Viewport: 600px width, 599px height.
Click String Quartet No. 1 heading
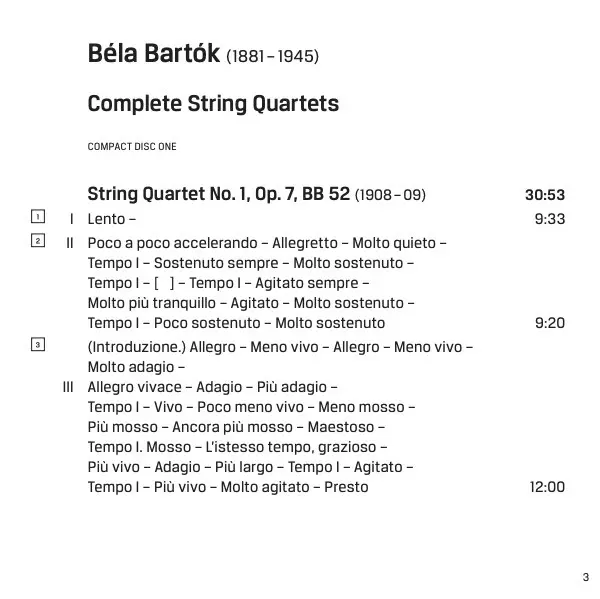pyautogui.click(x=219, y=194)
